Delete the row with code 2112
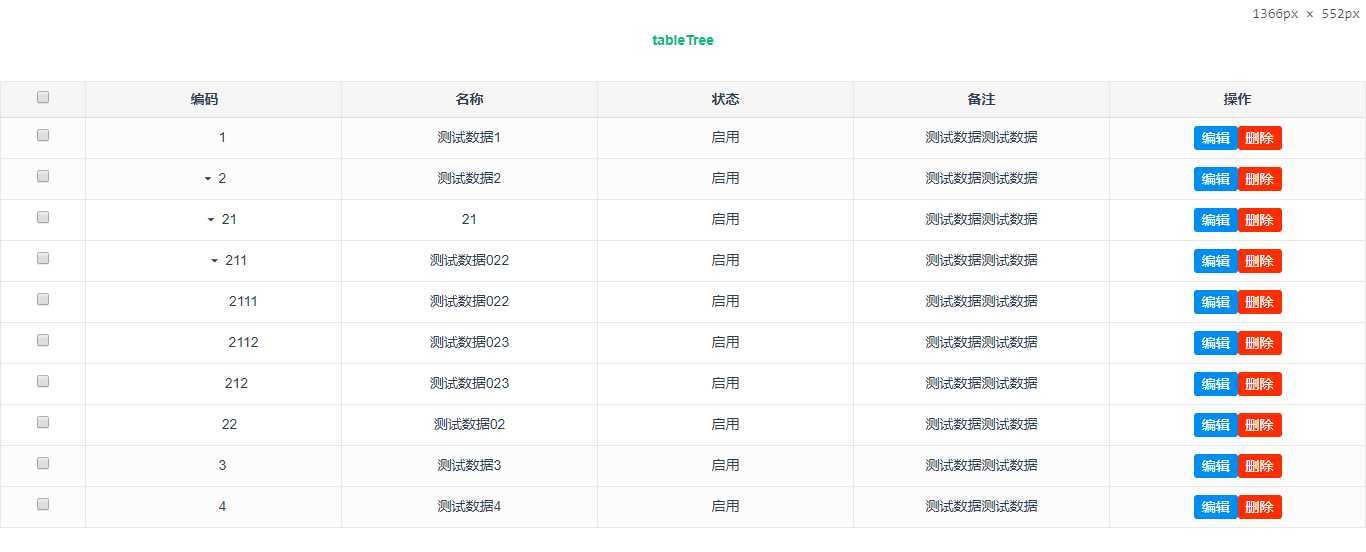1366x552 pixels. coord(1260,343)
